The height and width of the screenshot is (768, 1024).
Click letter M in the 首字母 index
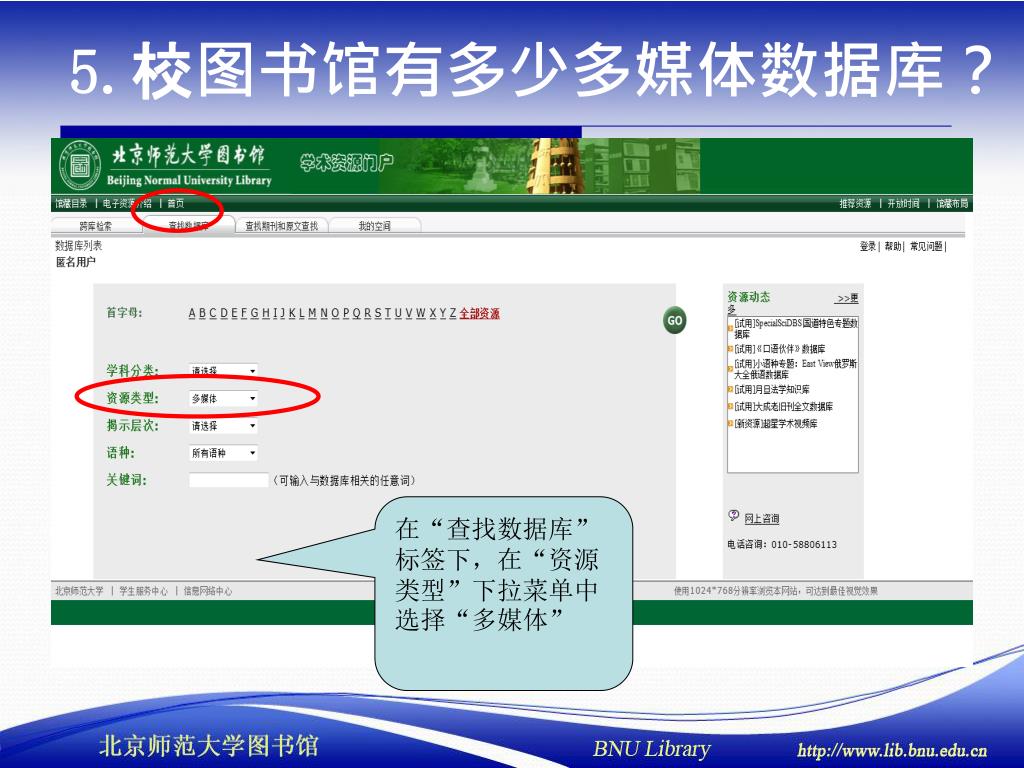click(x=312, y=313)
